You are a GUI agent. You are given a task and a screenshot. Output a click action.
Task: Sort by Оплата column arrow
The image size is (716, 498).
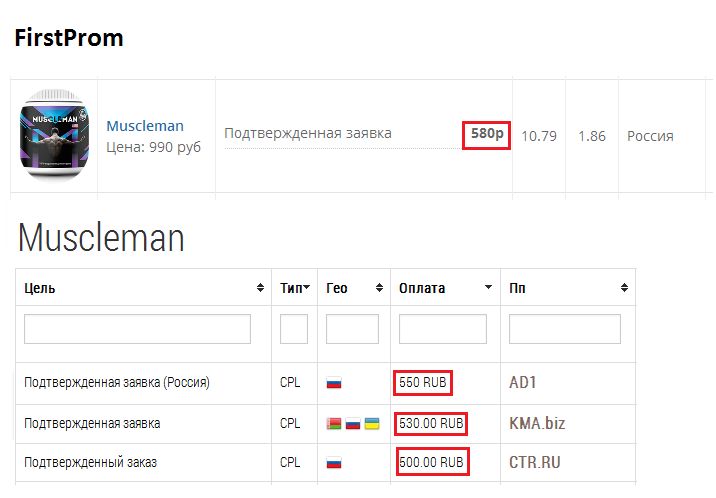pos(488,287)
